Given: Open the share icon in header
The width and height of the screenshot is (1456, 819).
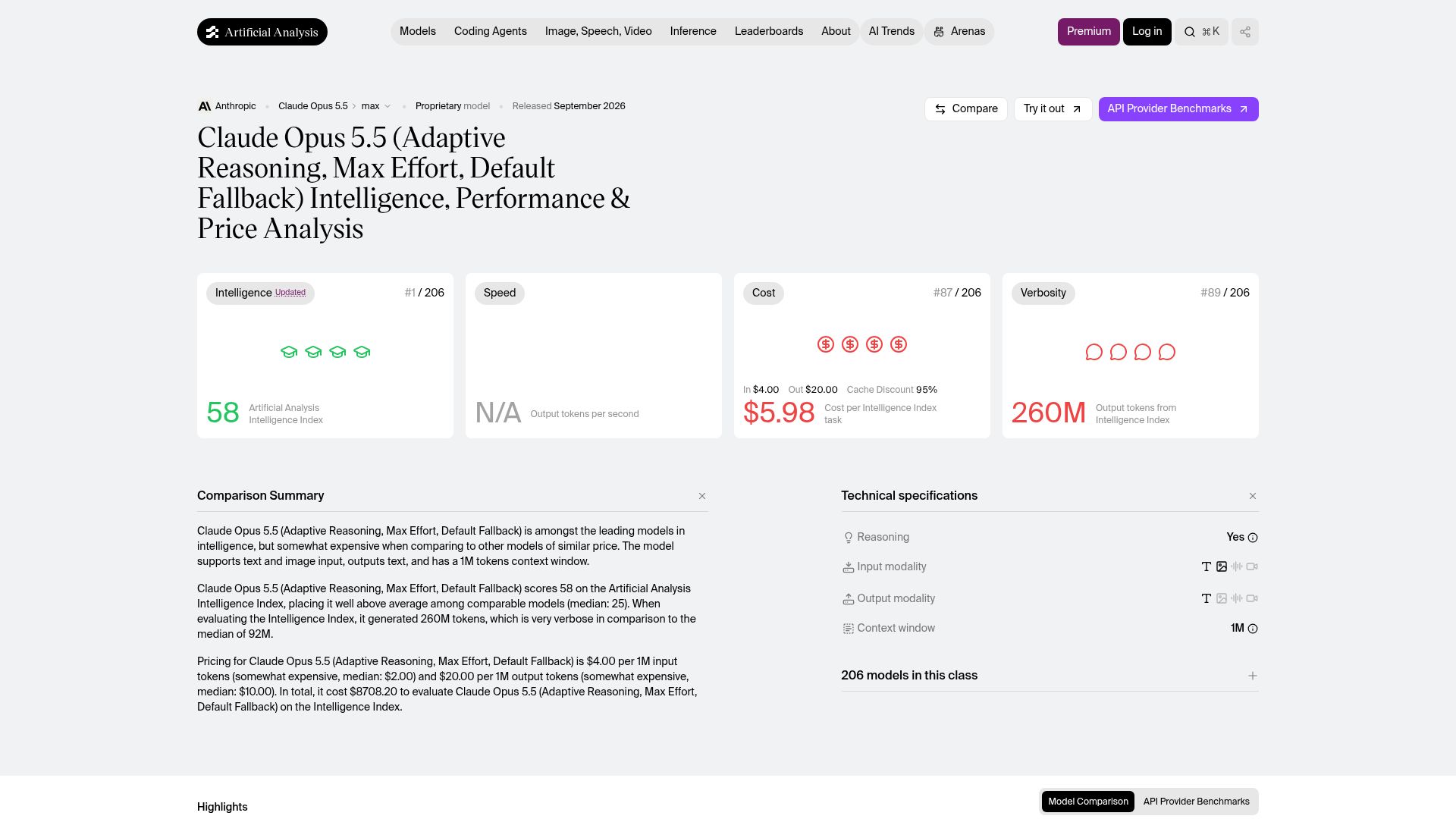Looking at the screenshot, I should point(1245,32).
